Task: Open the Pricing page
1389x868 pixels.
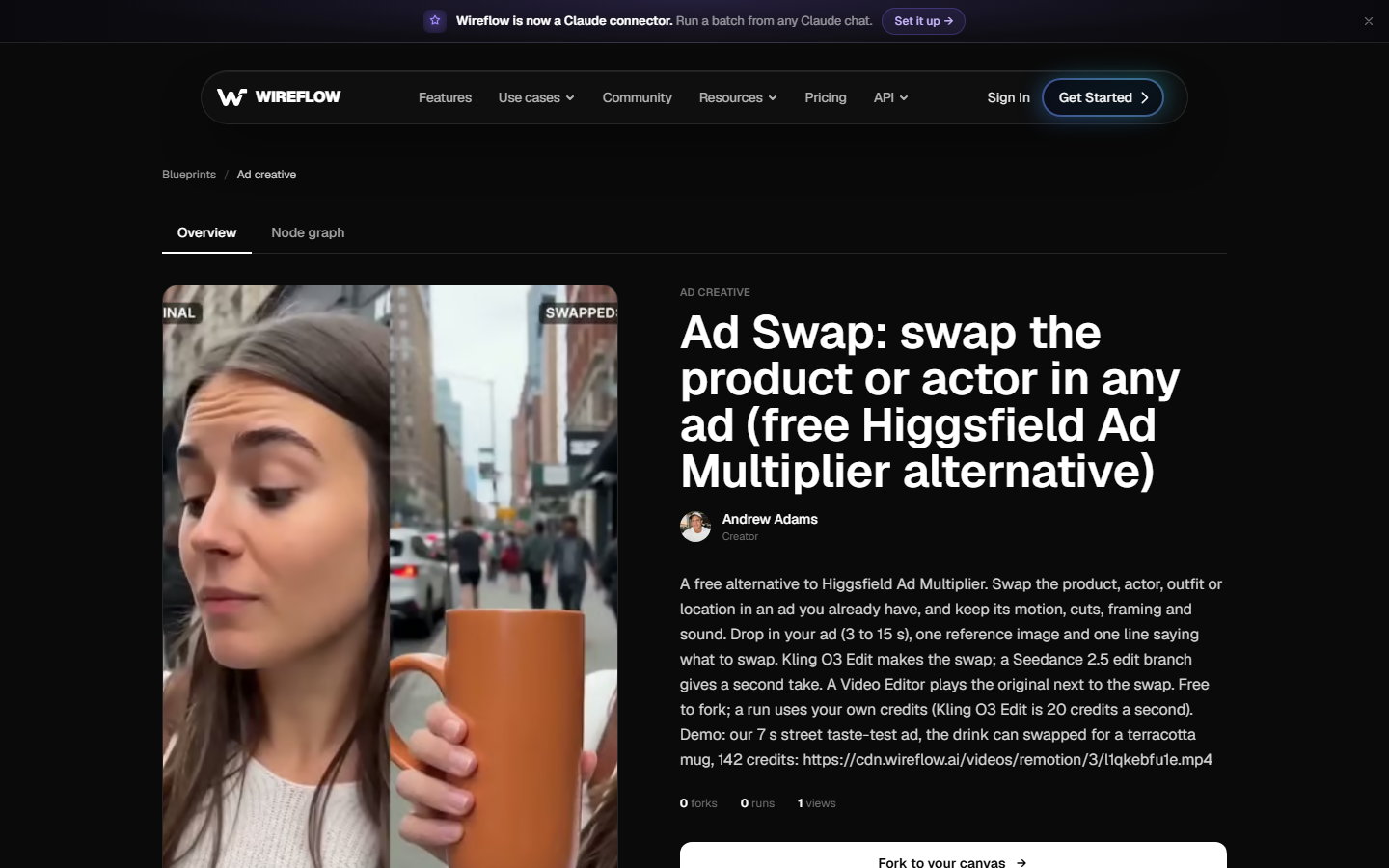Action: tap(826, 97)
